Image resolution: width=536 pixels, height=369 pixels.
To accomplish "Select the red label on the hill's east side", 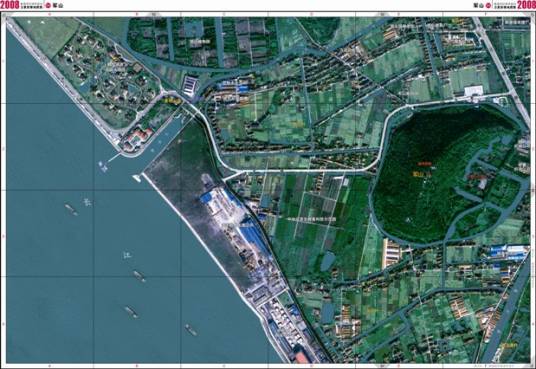I will (476, 176).
